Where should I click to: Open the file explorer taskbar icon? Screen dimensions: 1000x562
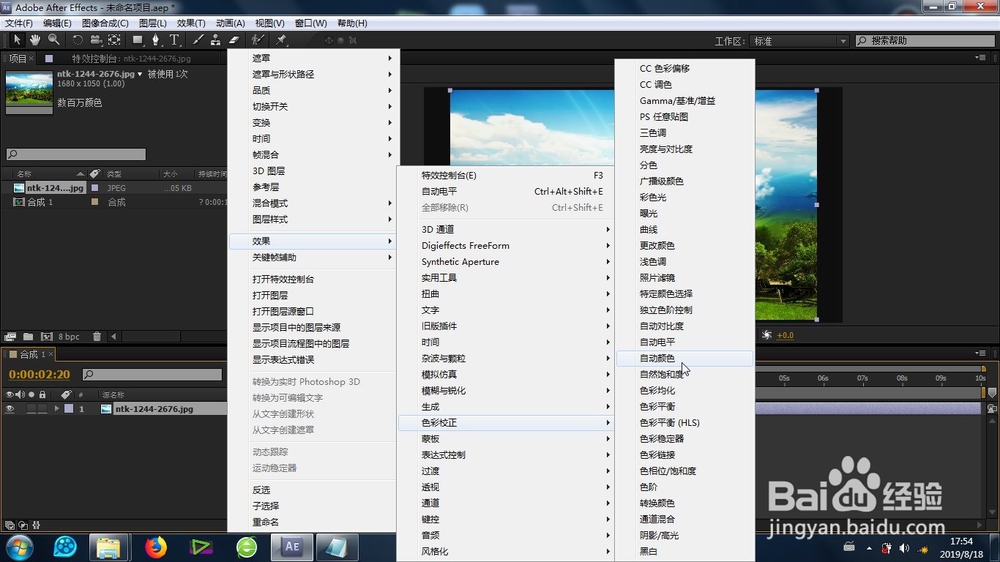pos(108,547)
